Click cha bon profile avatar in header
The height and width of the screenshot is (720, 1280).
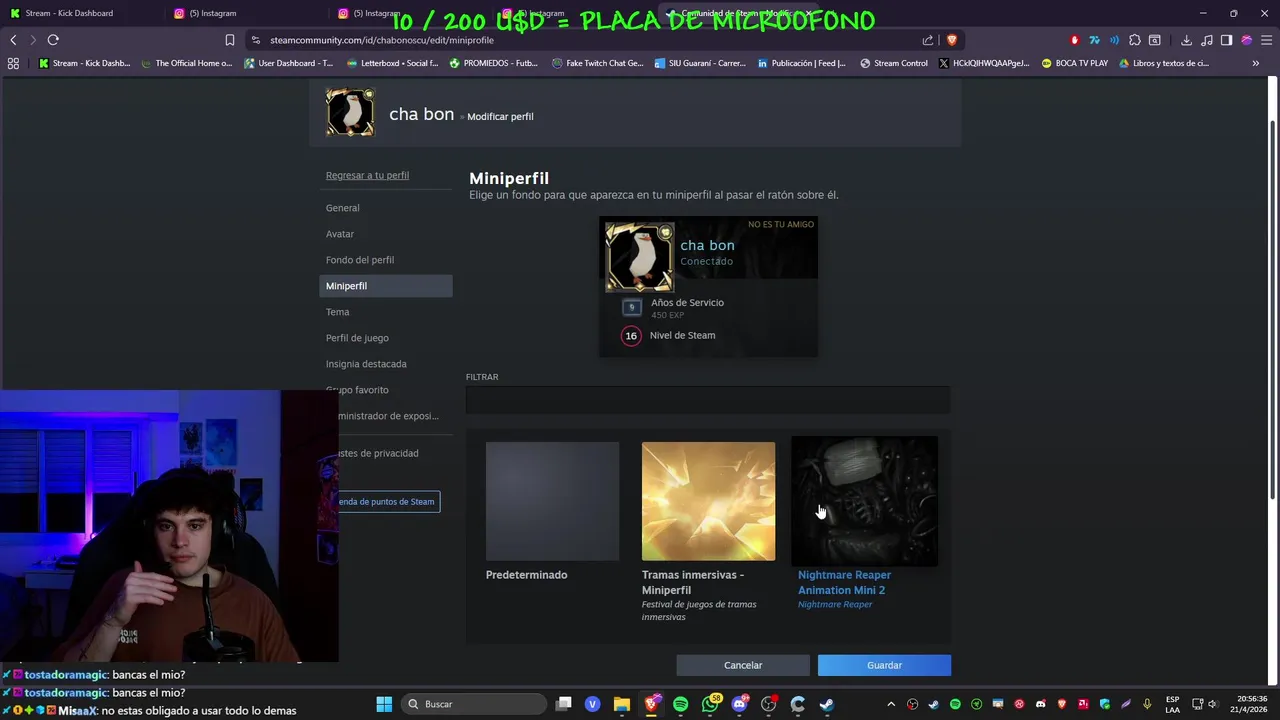tap(350, 112)
